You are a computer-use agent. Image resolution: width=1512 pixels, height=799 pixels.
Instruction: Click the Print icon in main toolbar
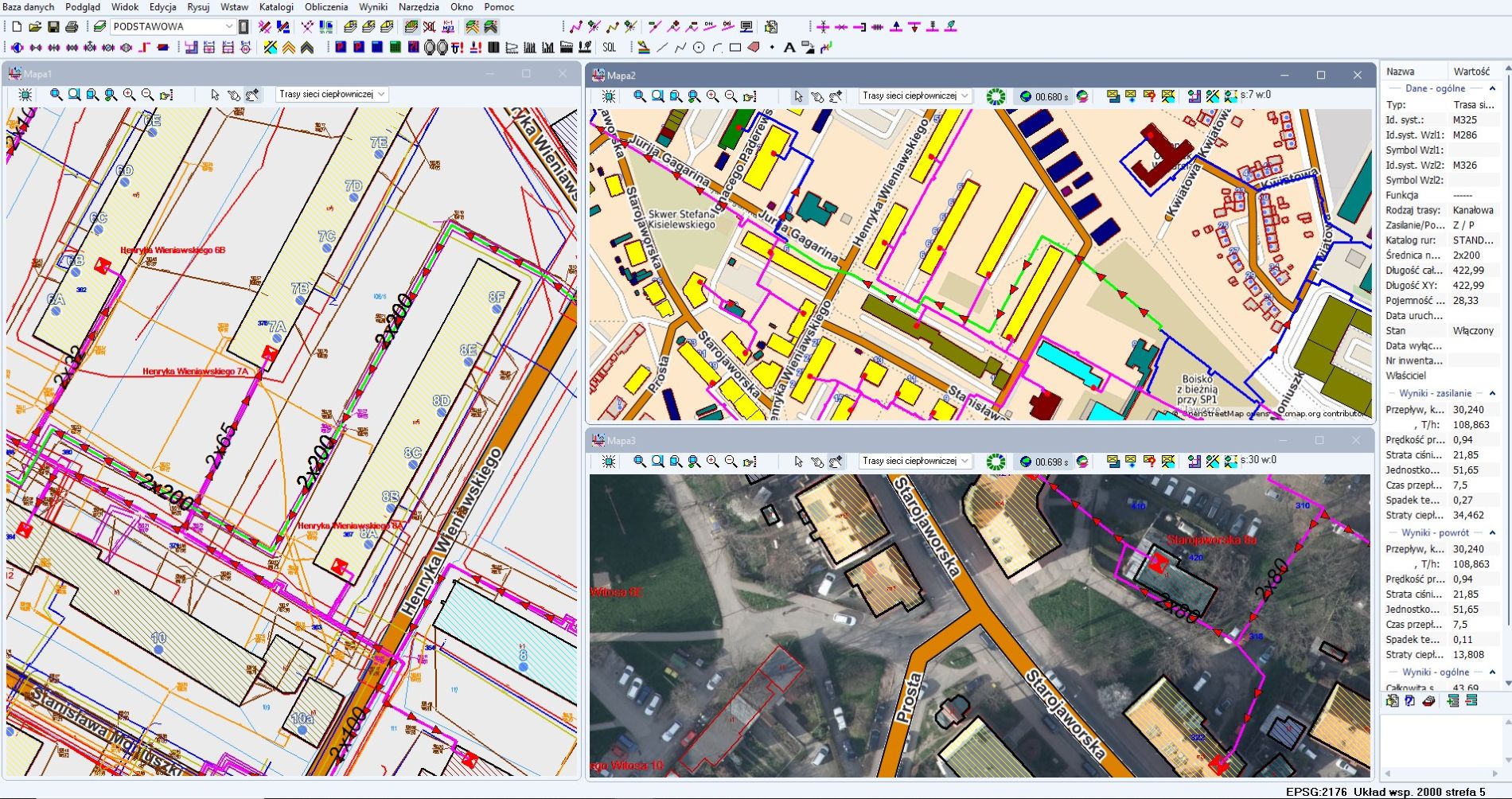72,27
